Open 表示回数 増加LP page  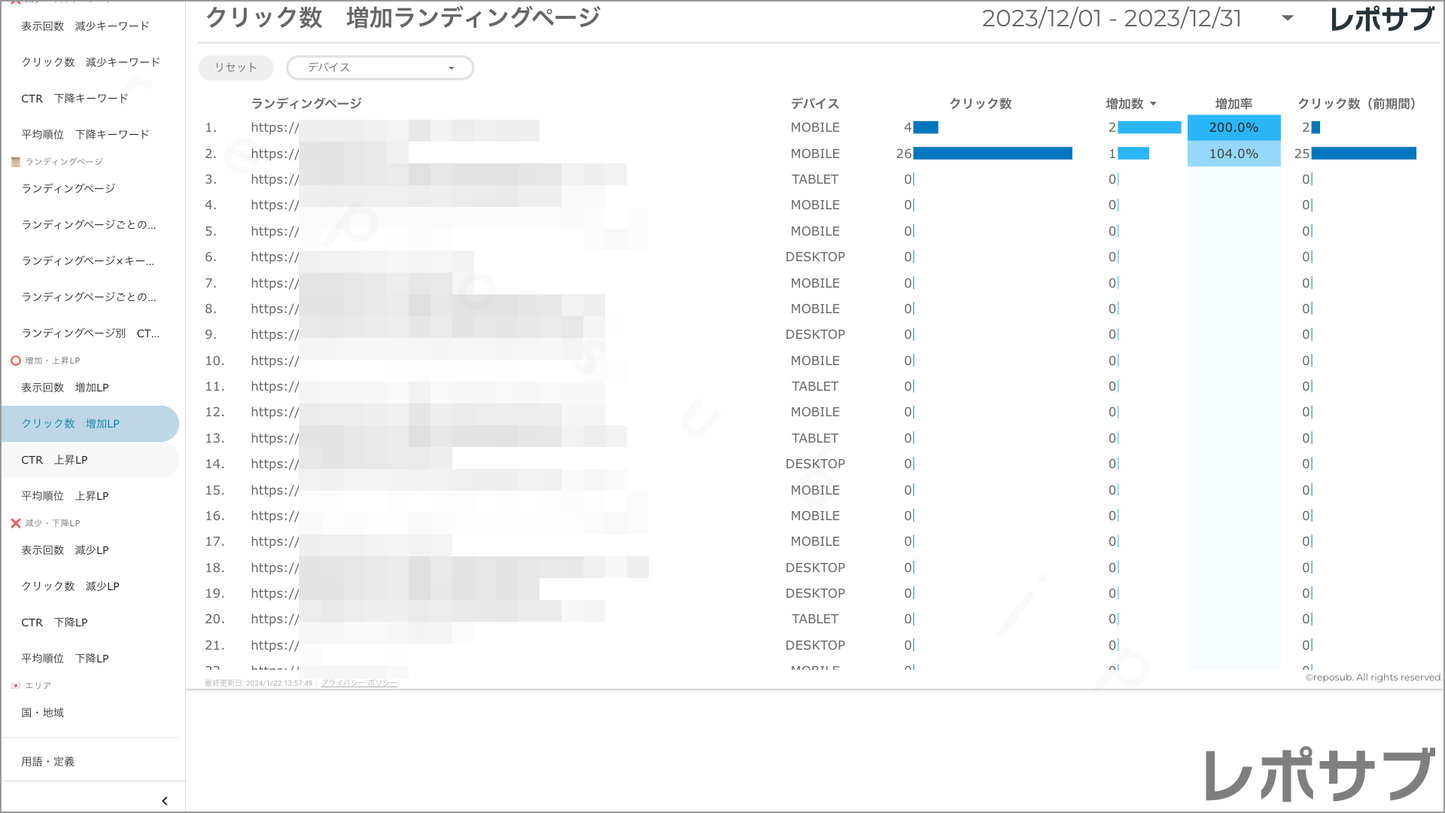point(65,388)
